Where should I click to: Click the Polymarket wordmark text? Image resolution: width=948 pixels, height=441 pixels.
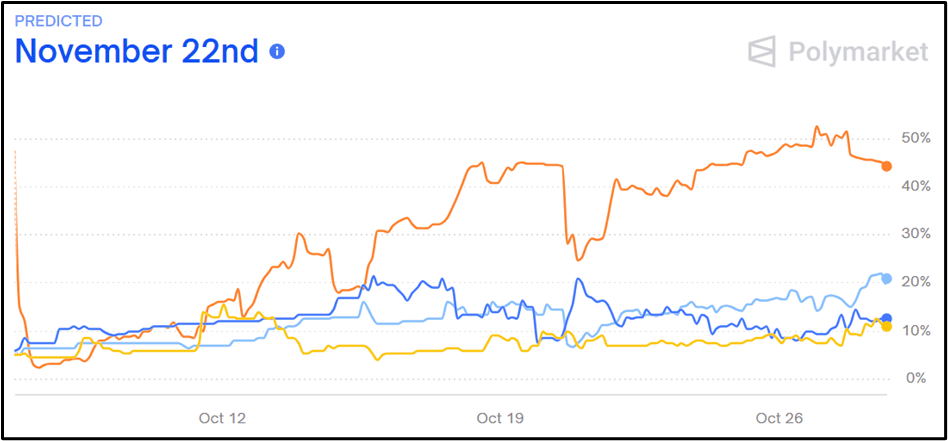pos(856,53)
